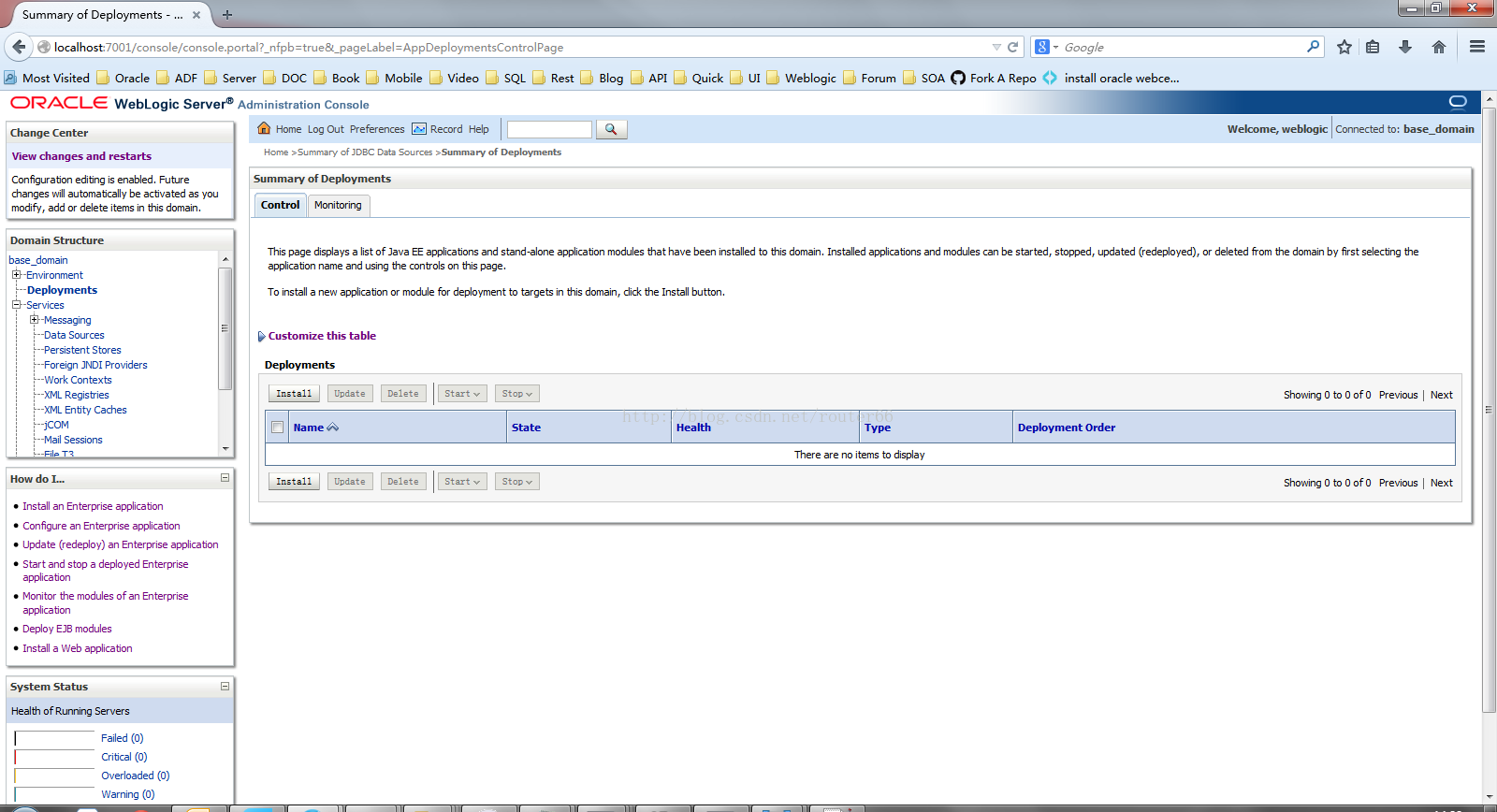
Task: Open the install oracle webce... bookmark
Action: click(x=1112, y=78)
